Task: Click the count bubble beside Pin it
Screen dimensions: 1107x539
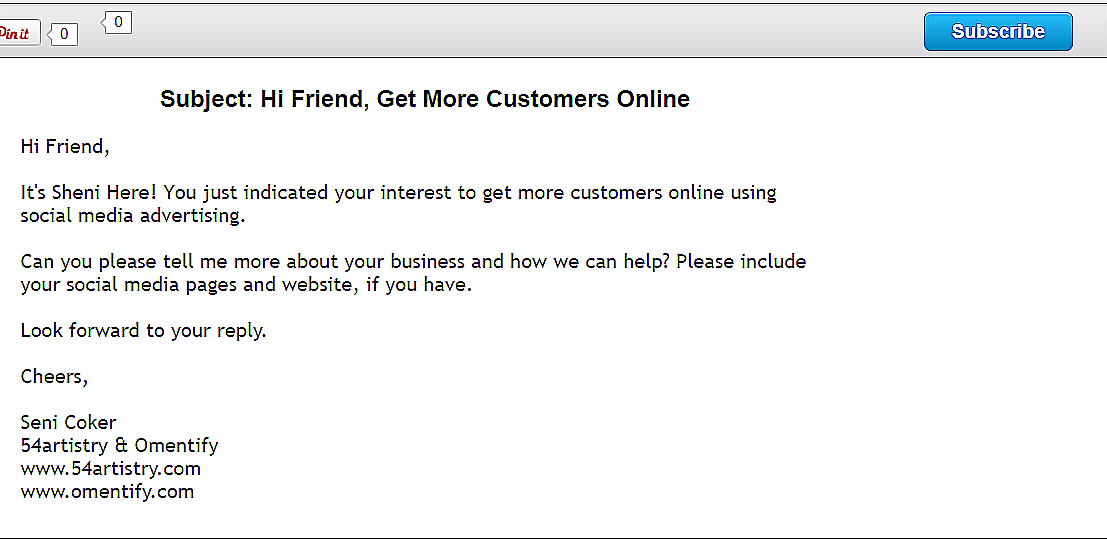Action: 64,34
